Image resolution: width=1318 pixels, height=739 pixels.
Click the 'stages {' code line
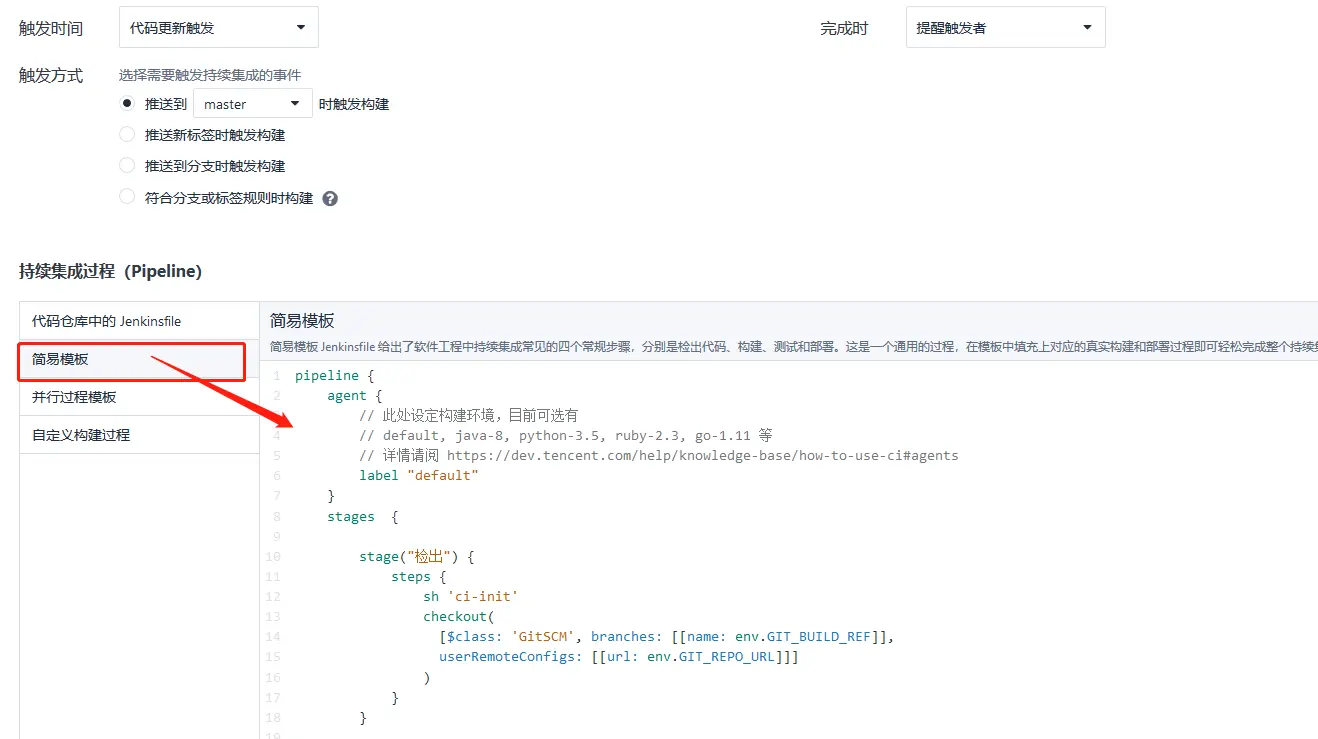click(363, 516)
